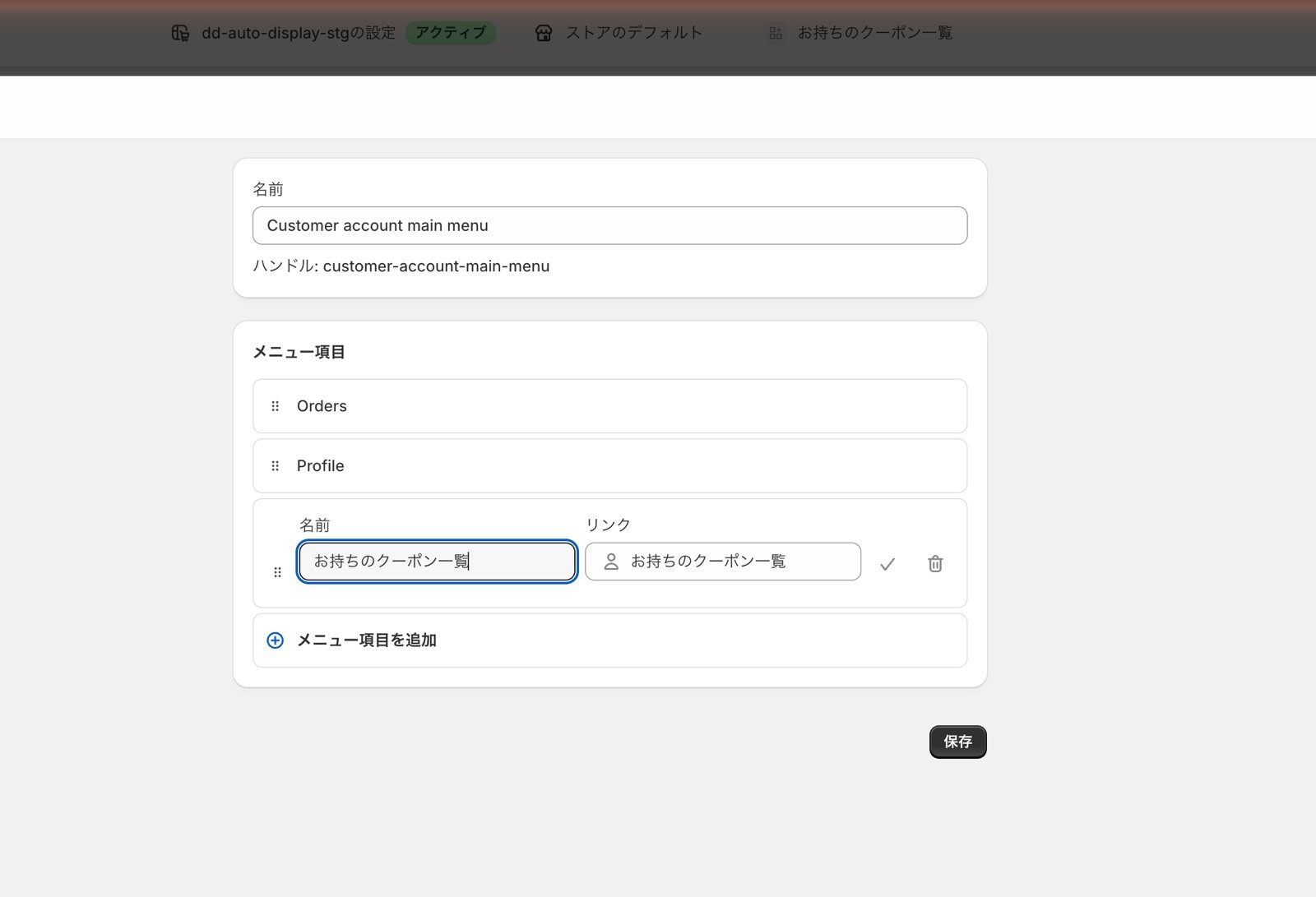This screenshot has height=897, width=1316.
Task: Click the handle text customer-account-main-menu
Action: click(436, 266)
